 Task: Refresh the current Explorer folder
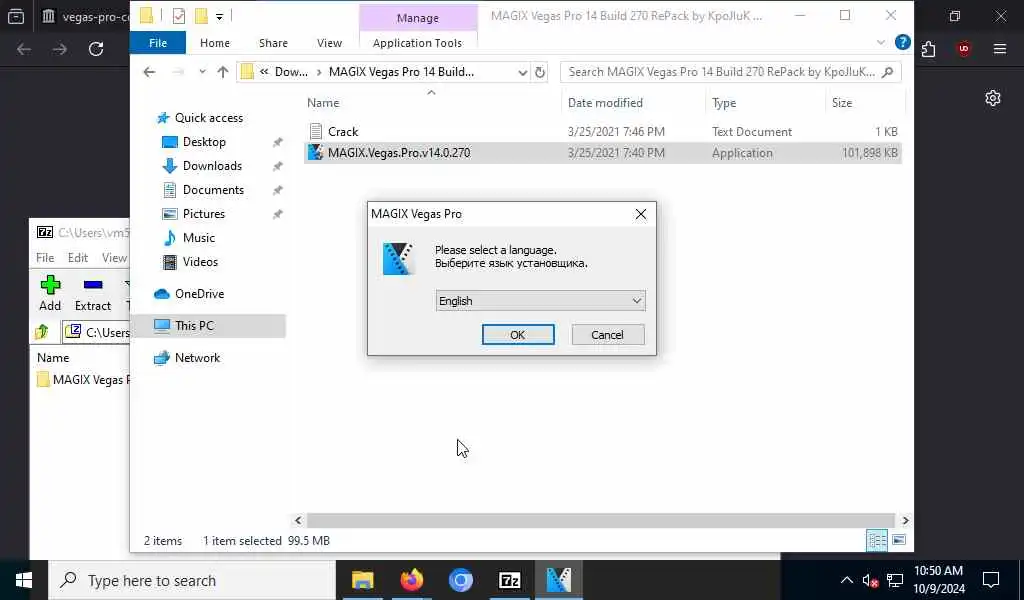point(540,72)
